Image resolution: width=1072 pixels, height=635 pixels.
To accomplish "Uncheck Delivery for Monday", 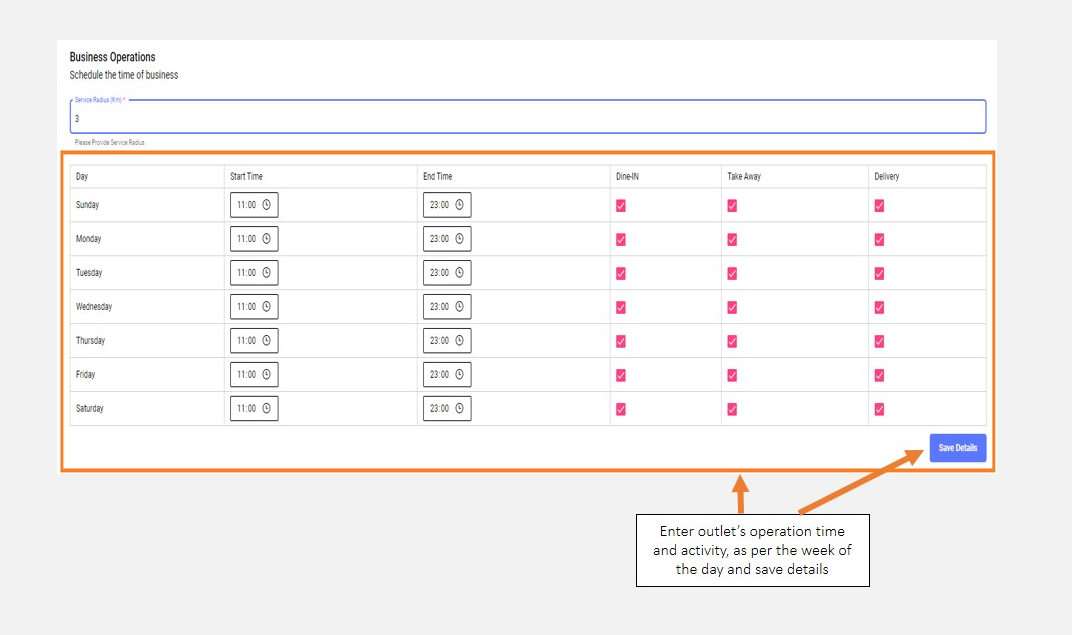I will pos(879,239).
